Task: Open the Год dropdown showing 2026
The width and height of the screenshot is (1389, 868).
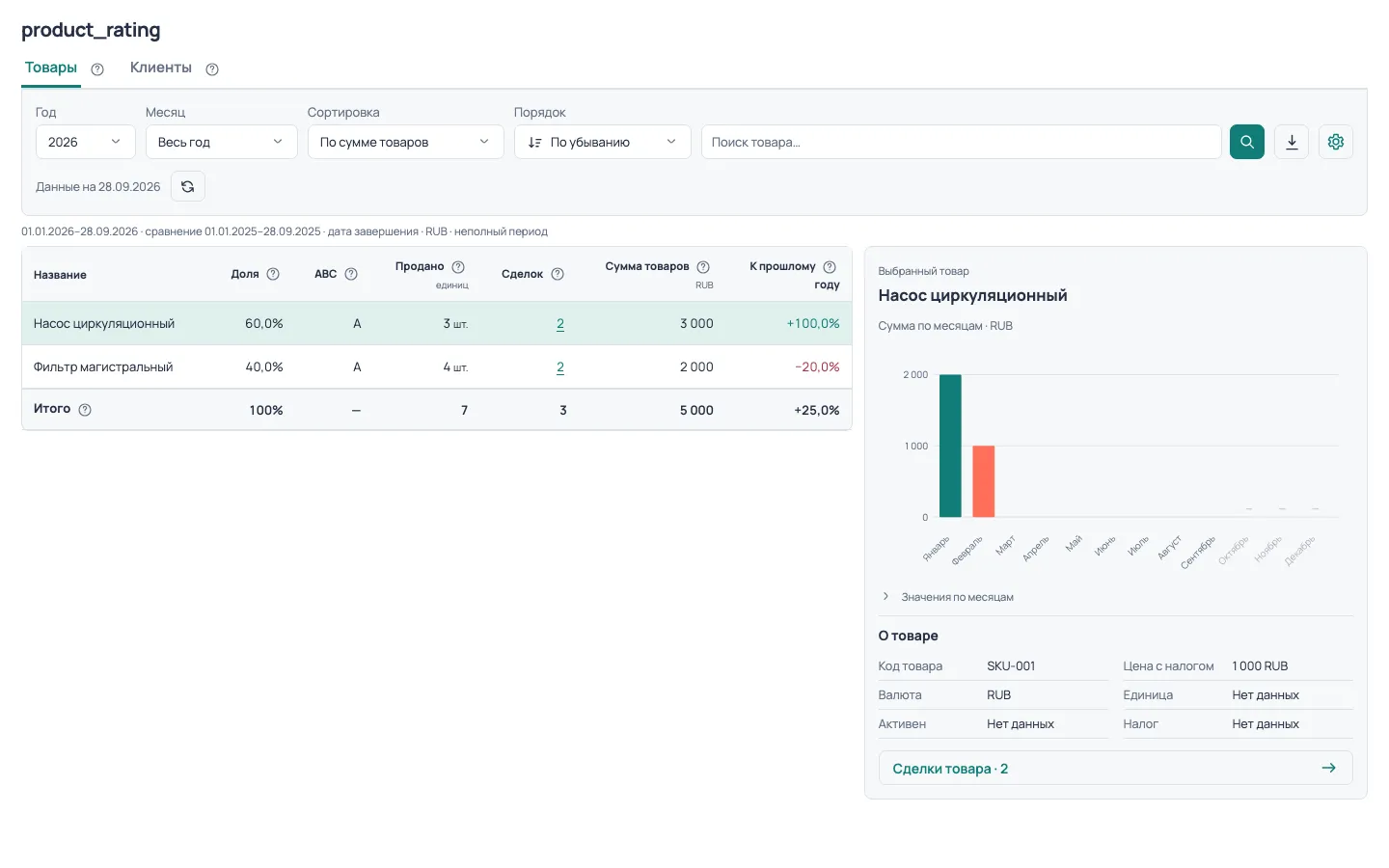Action: click(85, 142)
